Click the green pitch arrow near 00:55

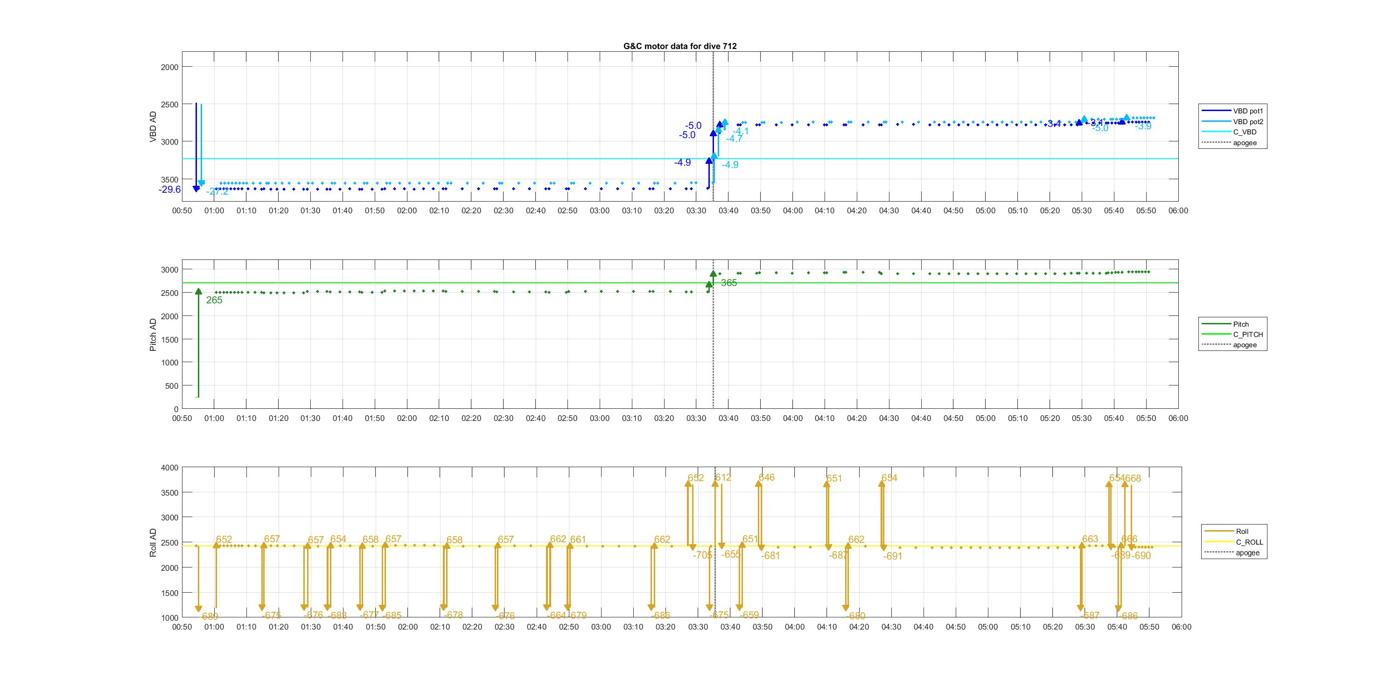198,343
